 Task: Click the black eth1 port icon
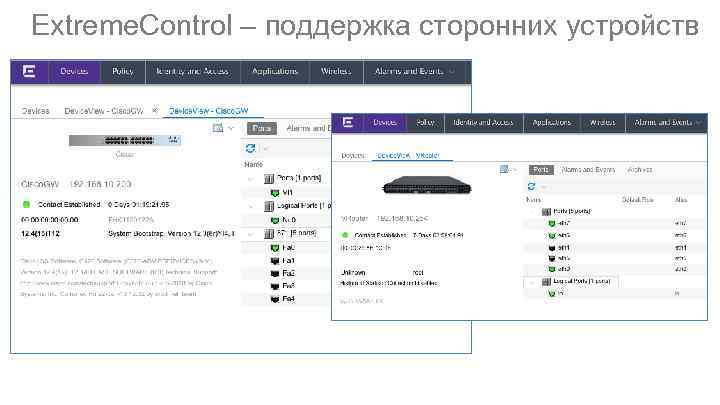[x=552, y=248]
